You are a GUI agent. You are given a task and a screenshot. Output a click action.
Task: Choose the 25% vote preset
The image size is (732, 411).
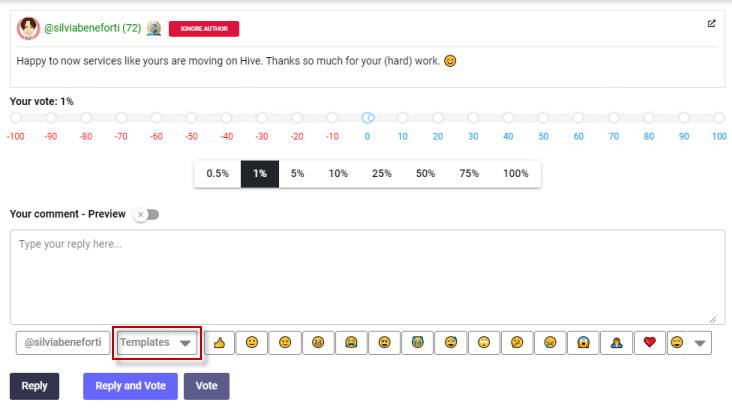coord(381,174)
